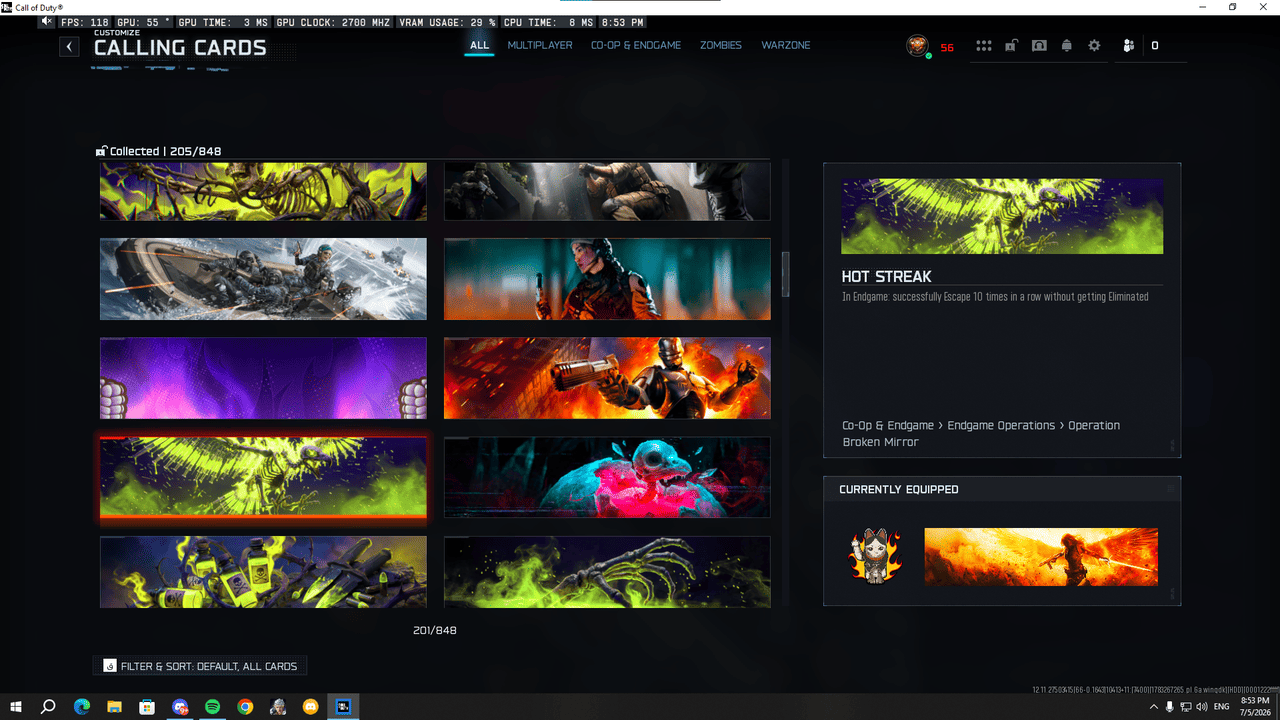Switch to the Zombies tab
1280x720 pixels.
pos(721,45)
